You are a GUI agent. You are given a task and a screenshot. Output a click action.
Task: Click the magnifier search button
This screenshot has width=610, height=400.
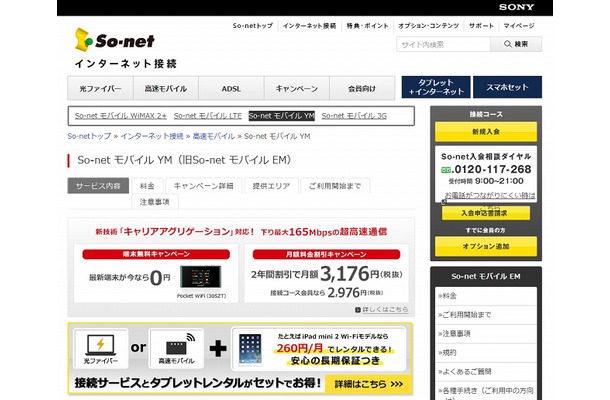[x=516, y=44]
